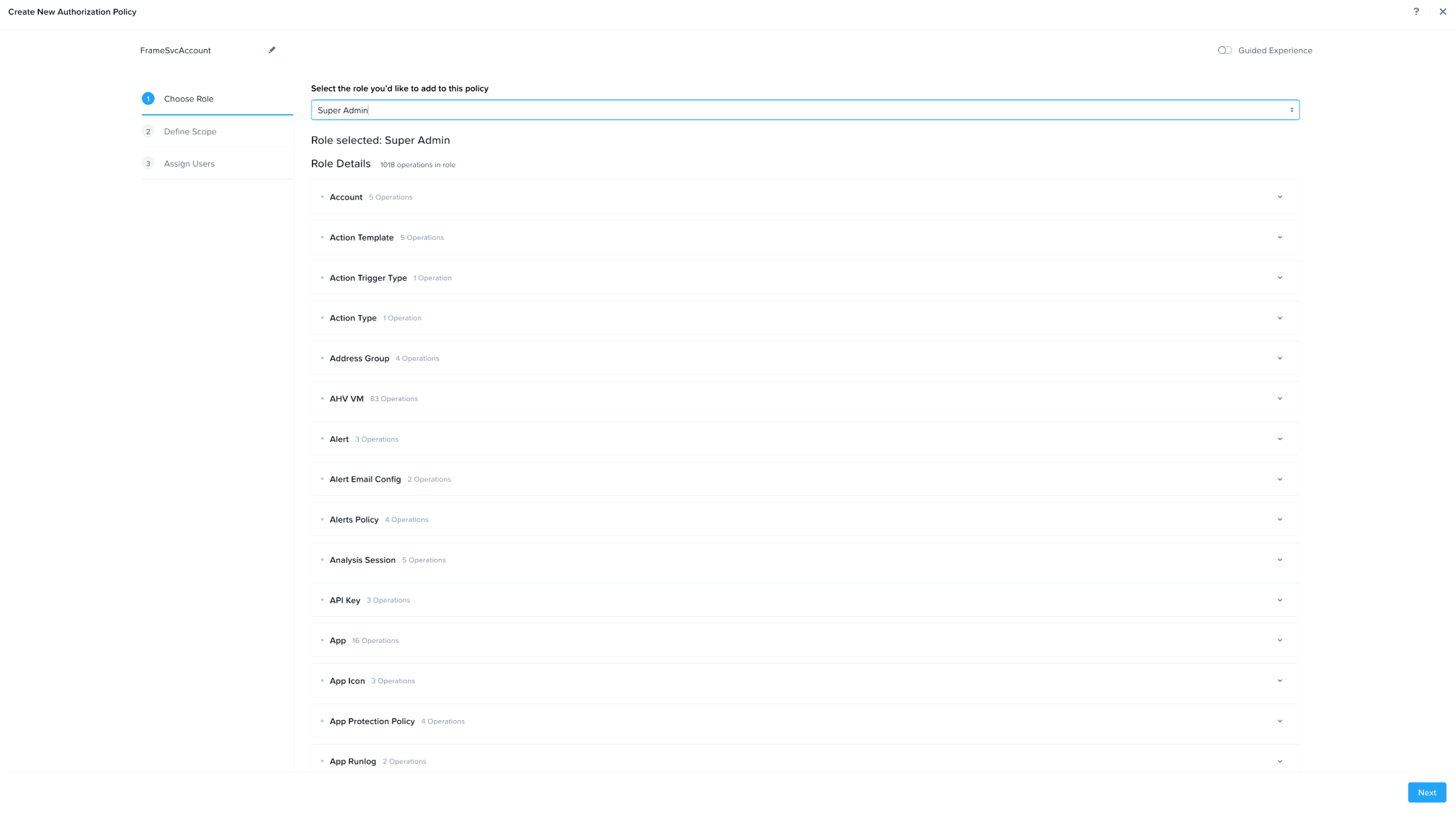Close the Create New Authorization Policy dialog
This screenshot has width=1456, height=835.
(1443, 11)
